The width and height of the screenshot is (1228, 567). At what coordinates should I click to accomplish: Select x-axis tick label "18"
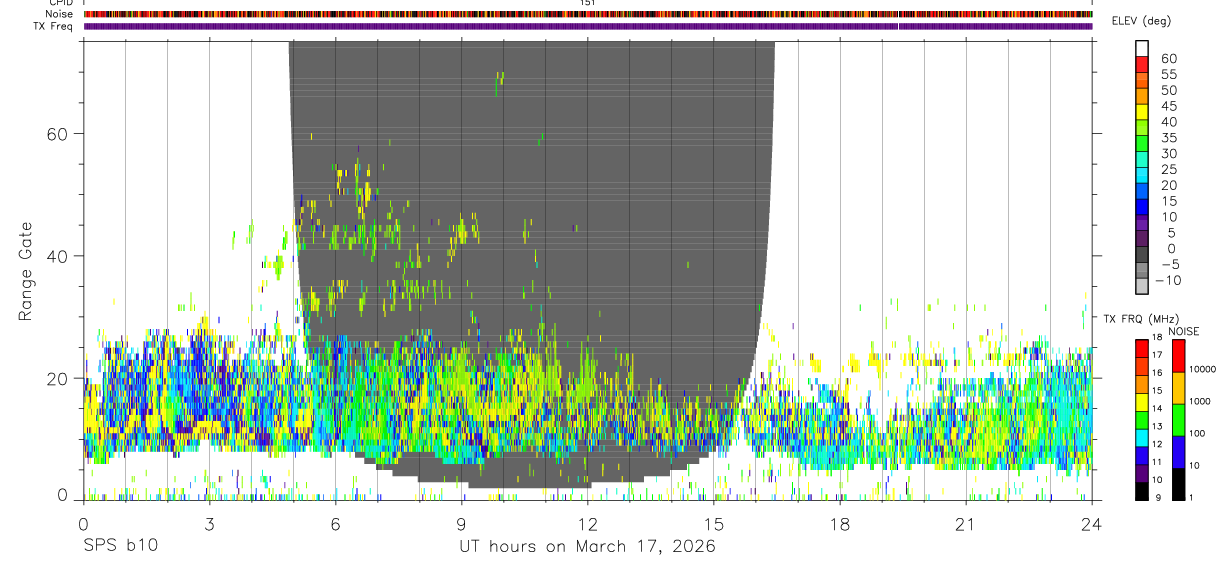(x=840, y=524)
